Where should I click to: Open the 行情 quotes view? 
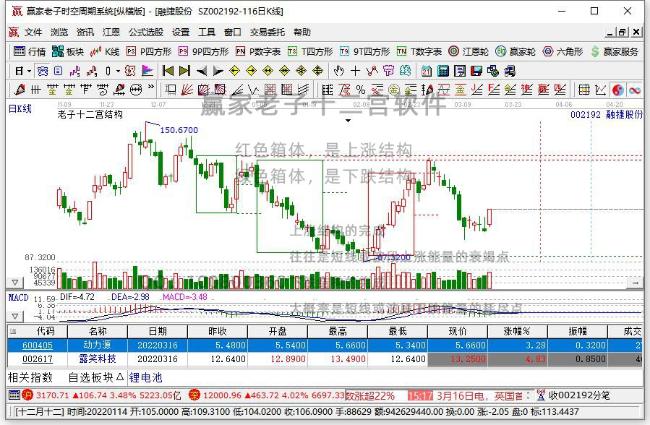click(29, 51)
